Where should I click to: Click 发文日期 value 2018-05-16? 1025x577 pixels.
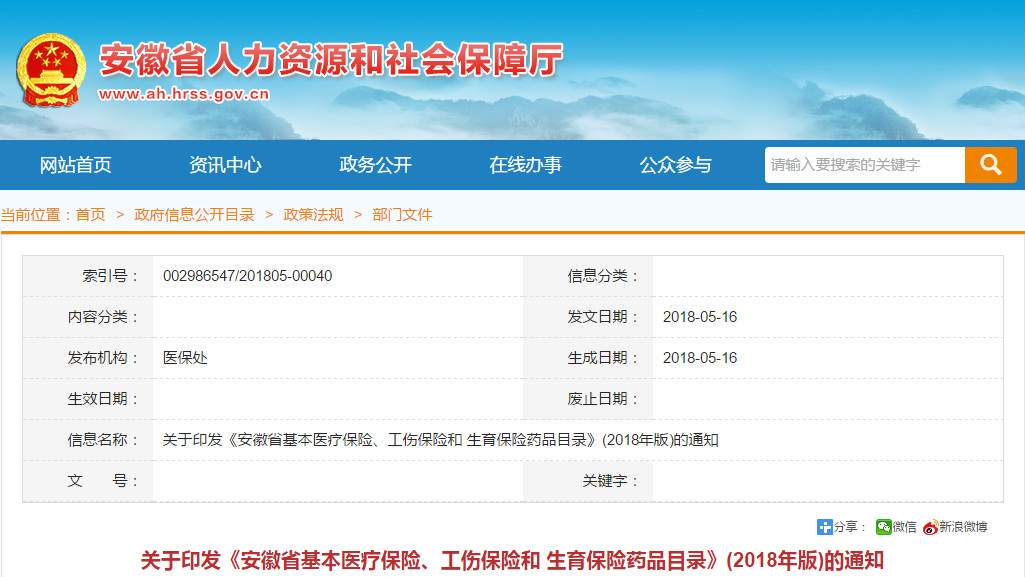pos(700,317)
